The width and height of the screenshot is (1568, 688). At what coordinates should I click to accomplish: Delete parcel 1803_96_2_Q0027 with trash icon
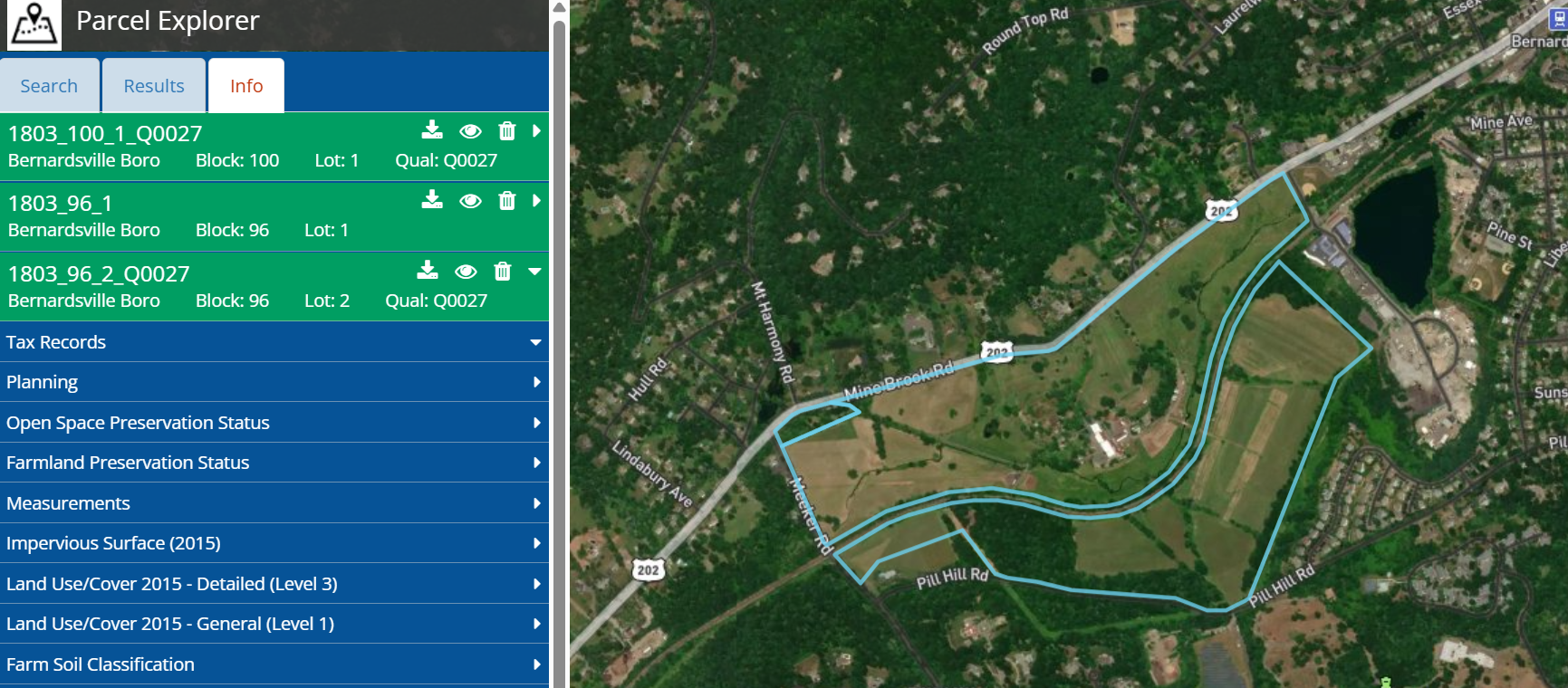[503, 271]
